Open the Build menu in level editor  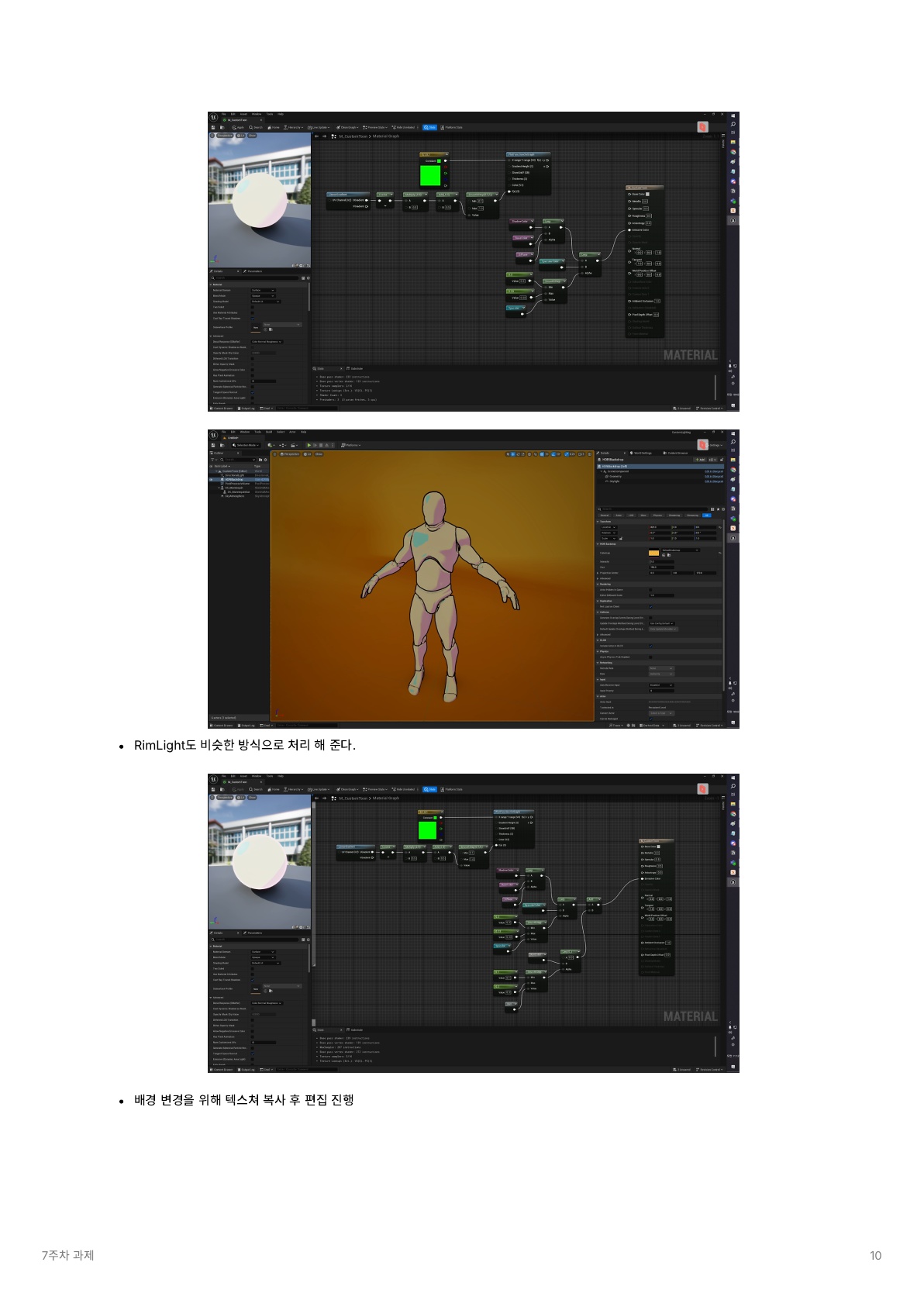coord(269,432)
